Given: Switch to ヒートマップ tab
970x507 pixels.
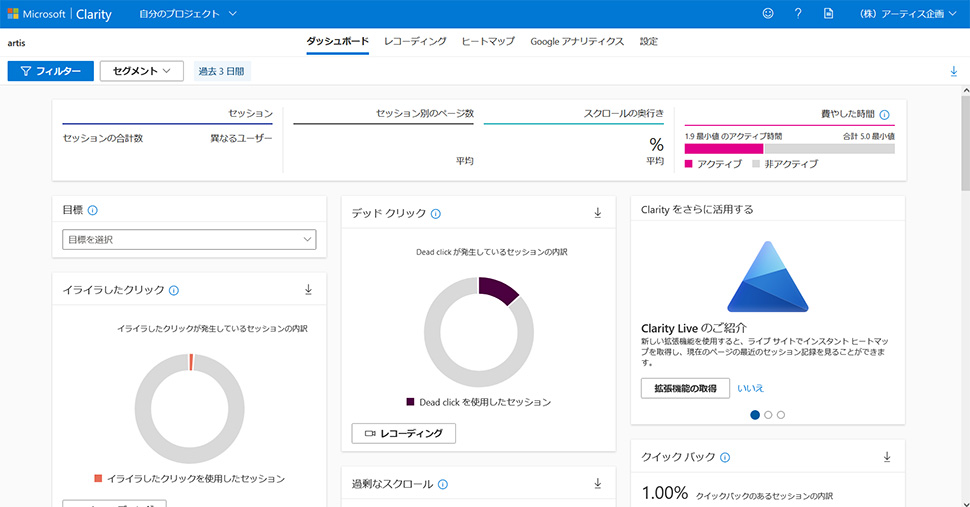Looking at the screenshot, I should coord(488,41).
